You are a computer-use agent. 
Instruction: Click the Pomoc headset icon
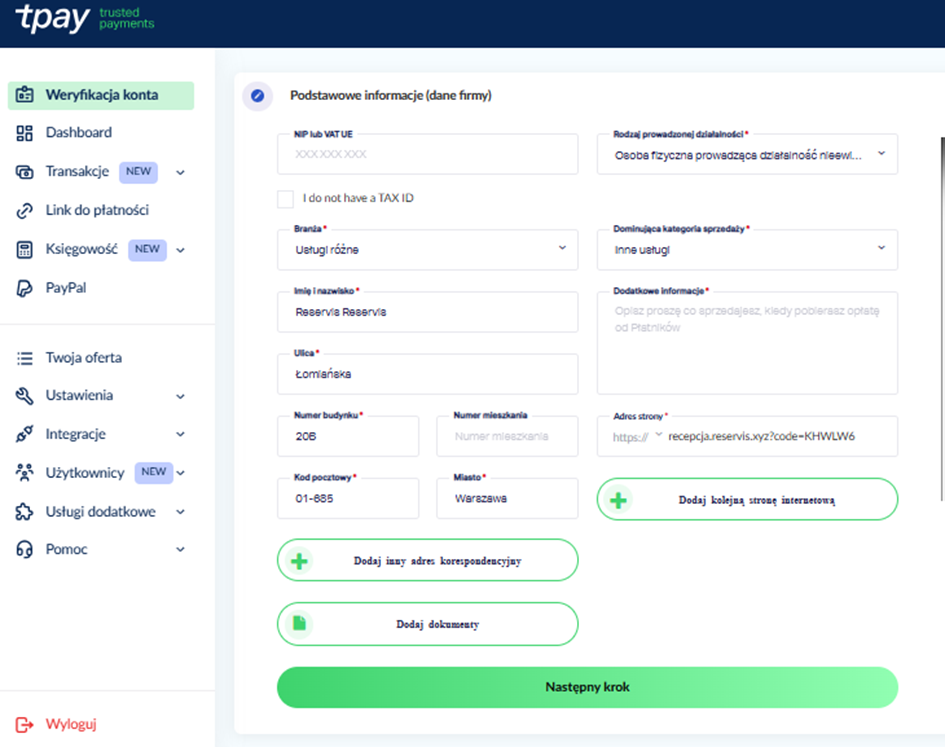point(25,550)
